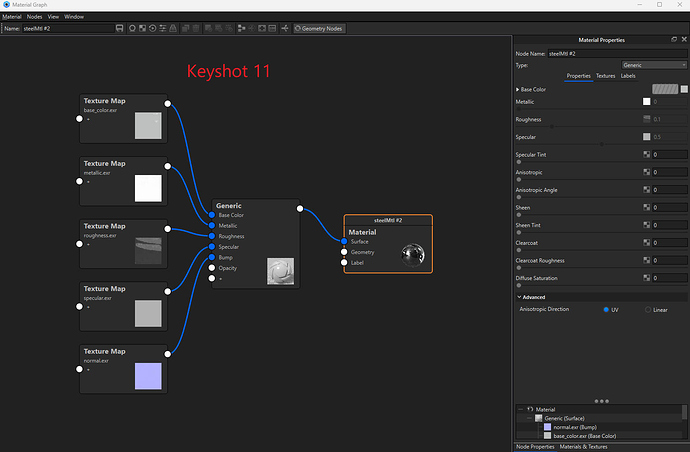Viewport: 690px width, 452px height.
Task: Select normal.exr (Bump) in the tree
Action: pos(575,427)
